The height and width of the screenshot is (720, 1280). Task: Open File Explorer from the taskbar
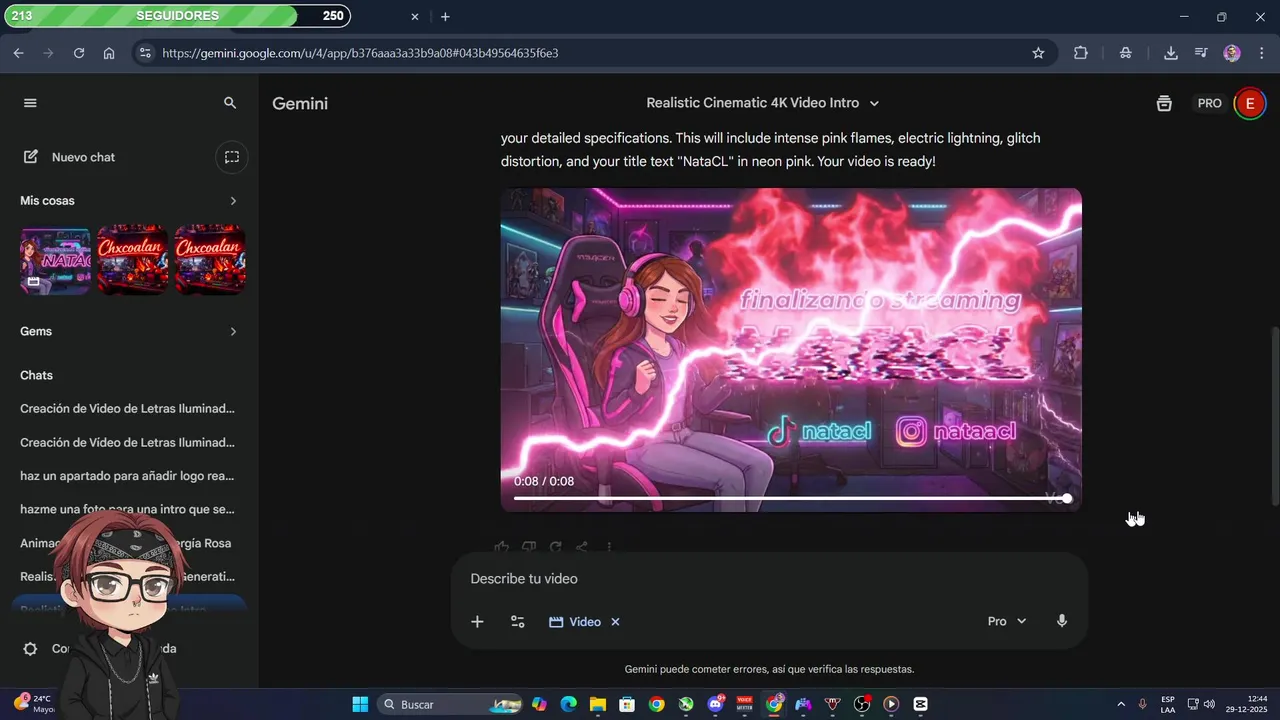[598, 704]
